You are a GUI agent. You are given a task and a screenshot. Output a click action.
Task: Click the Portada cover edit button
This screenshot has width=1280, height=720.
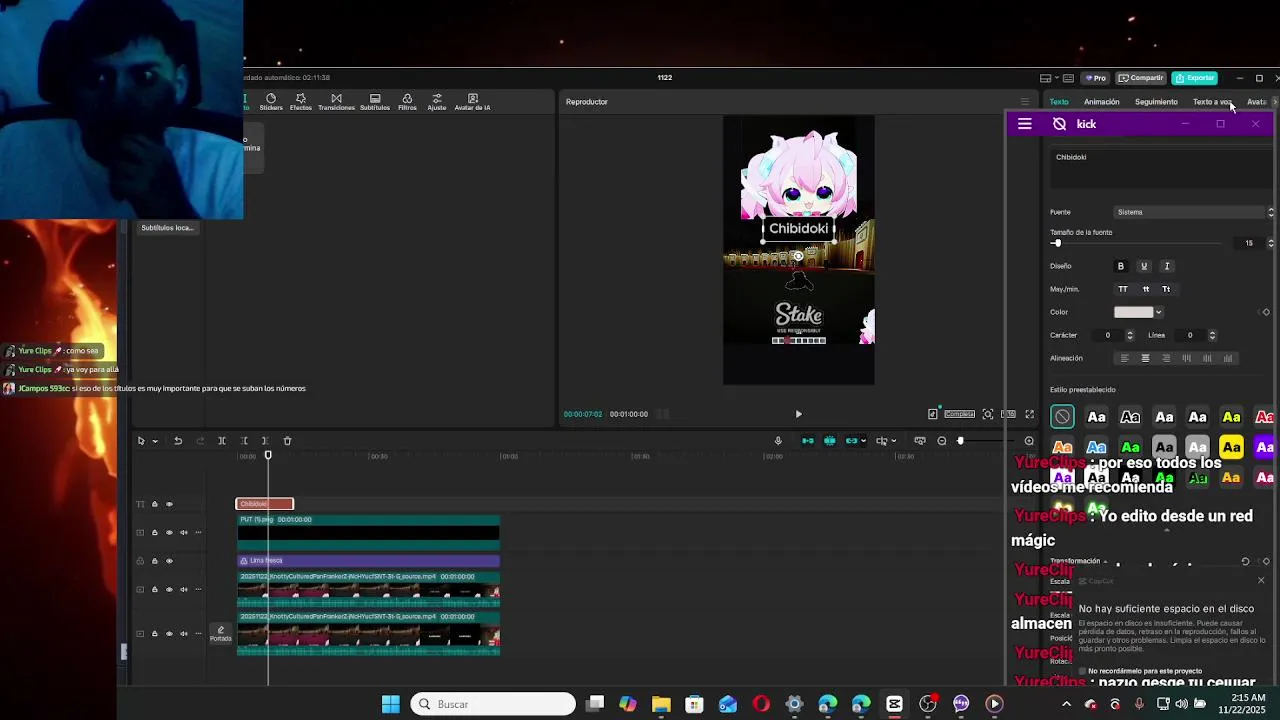click(221, 634)
